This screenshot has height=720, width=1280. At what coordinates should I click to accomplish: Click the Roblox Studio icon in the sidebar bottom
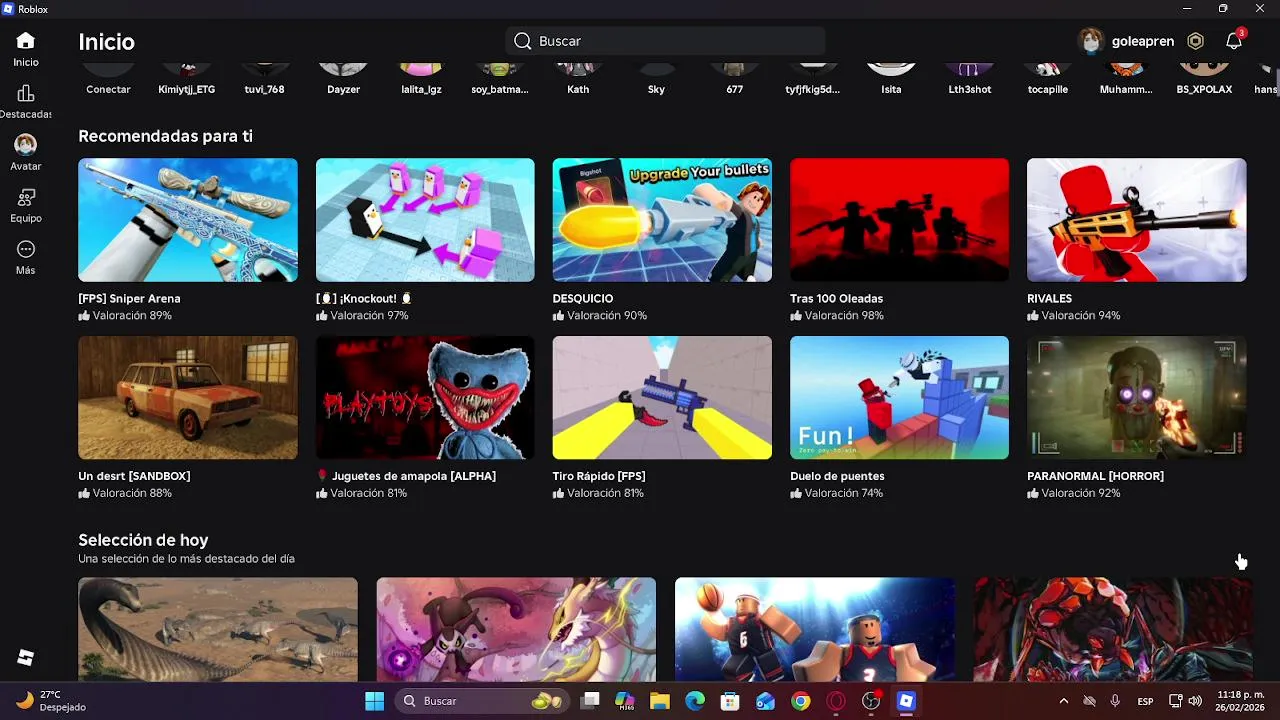[26, 657]
